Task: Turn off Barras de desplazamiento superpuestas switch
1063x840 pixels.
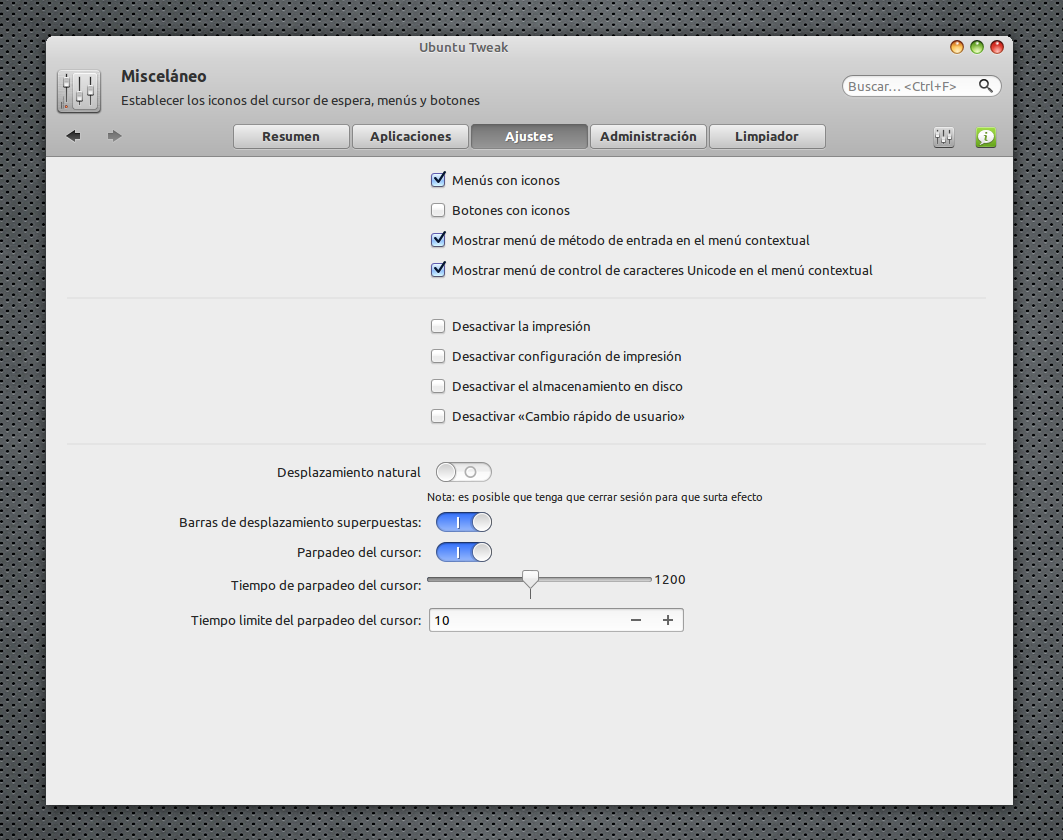Action: coord(464,522)
